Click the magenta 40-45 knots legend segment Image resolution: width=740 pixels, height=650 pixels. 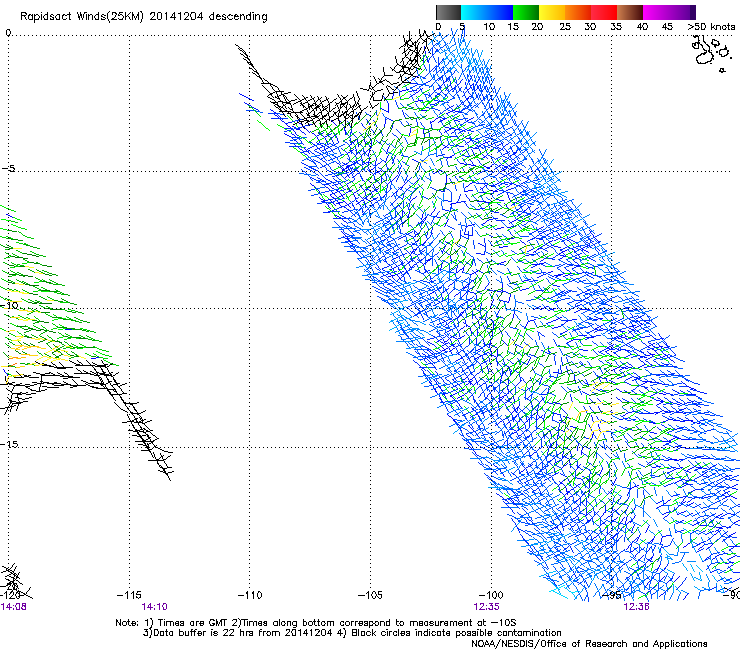tap(656, 12)
